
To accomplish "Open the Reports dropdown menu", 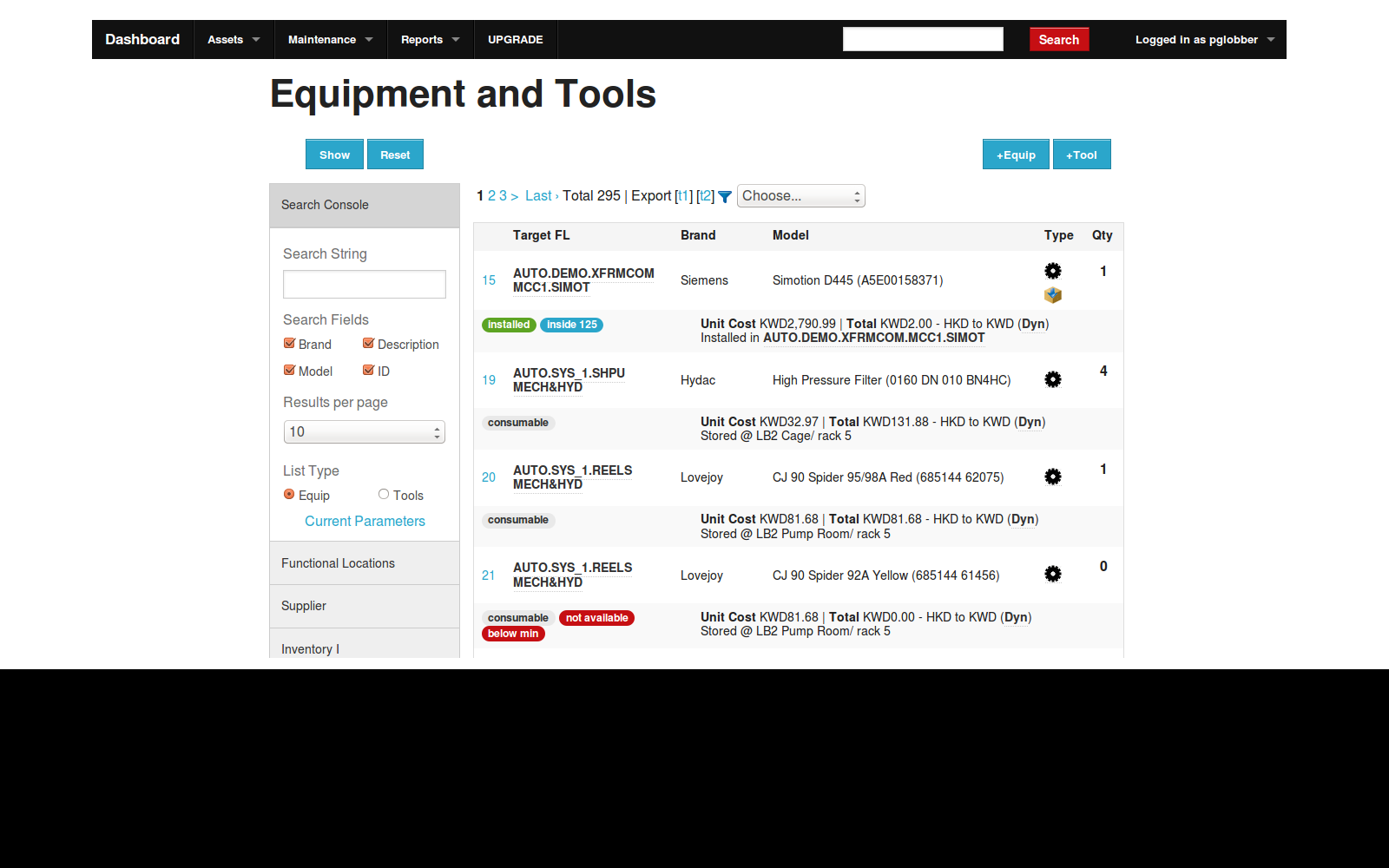I will click(431, 40).
